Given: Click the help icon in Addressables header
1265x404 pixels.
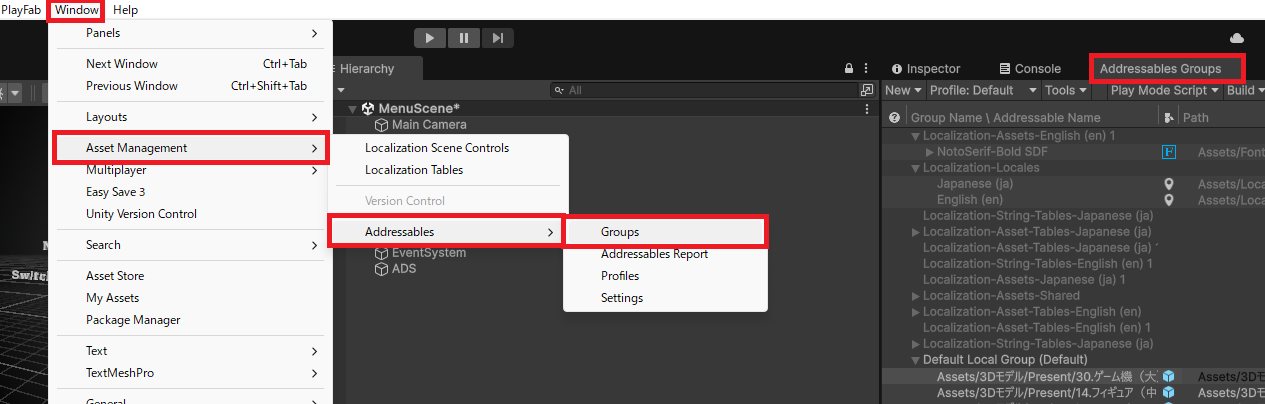Looking at the screenshot, I should pyautogui.click(x=894, y=117).
